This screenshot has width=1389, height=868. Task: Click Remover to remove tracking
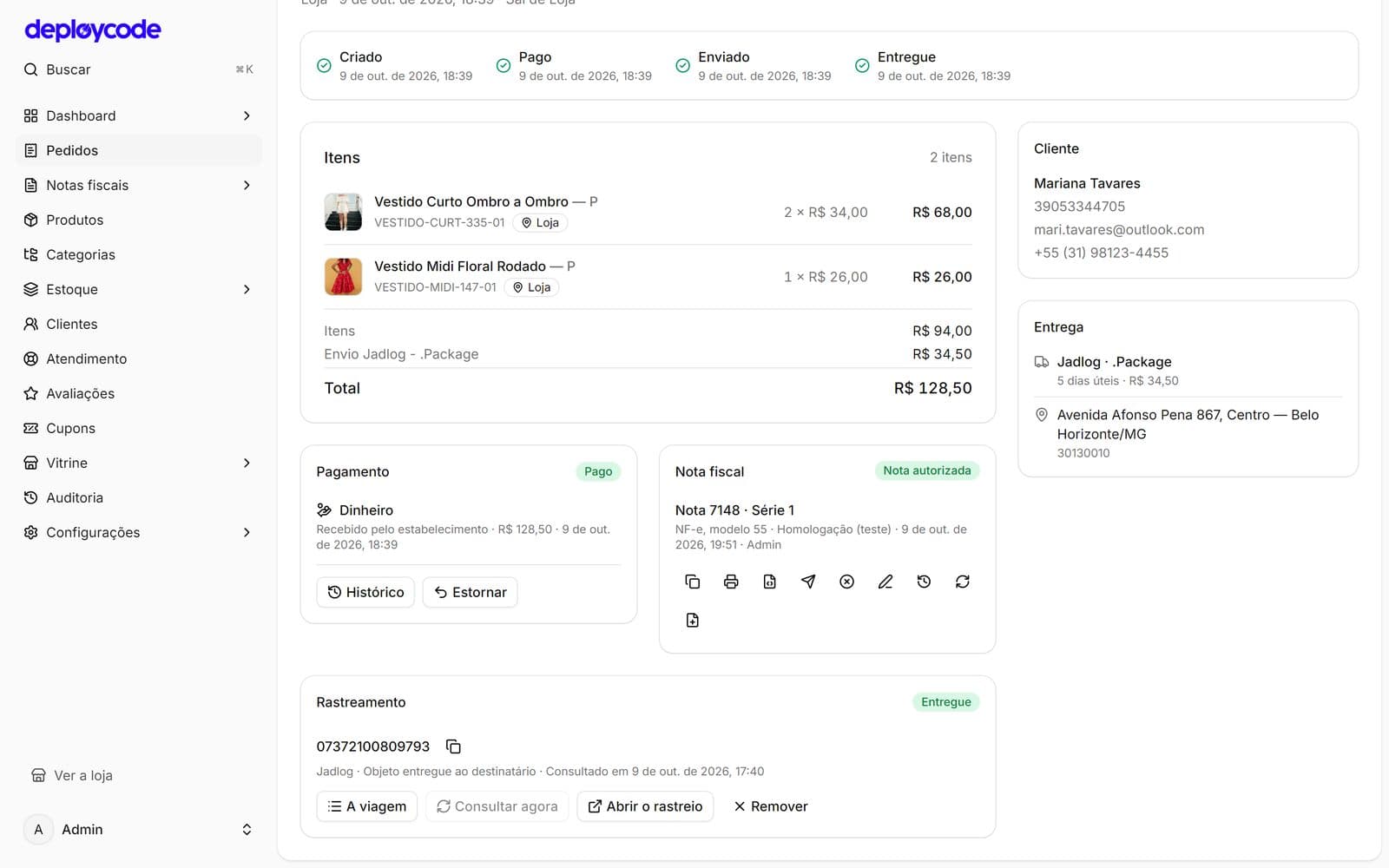[x=770, y=806]
